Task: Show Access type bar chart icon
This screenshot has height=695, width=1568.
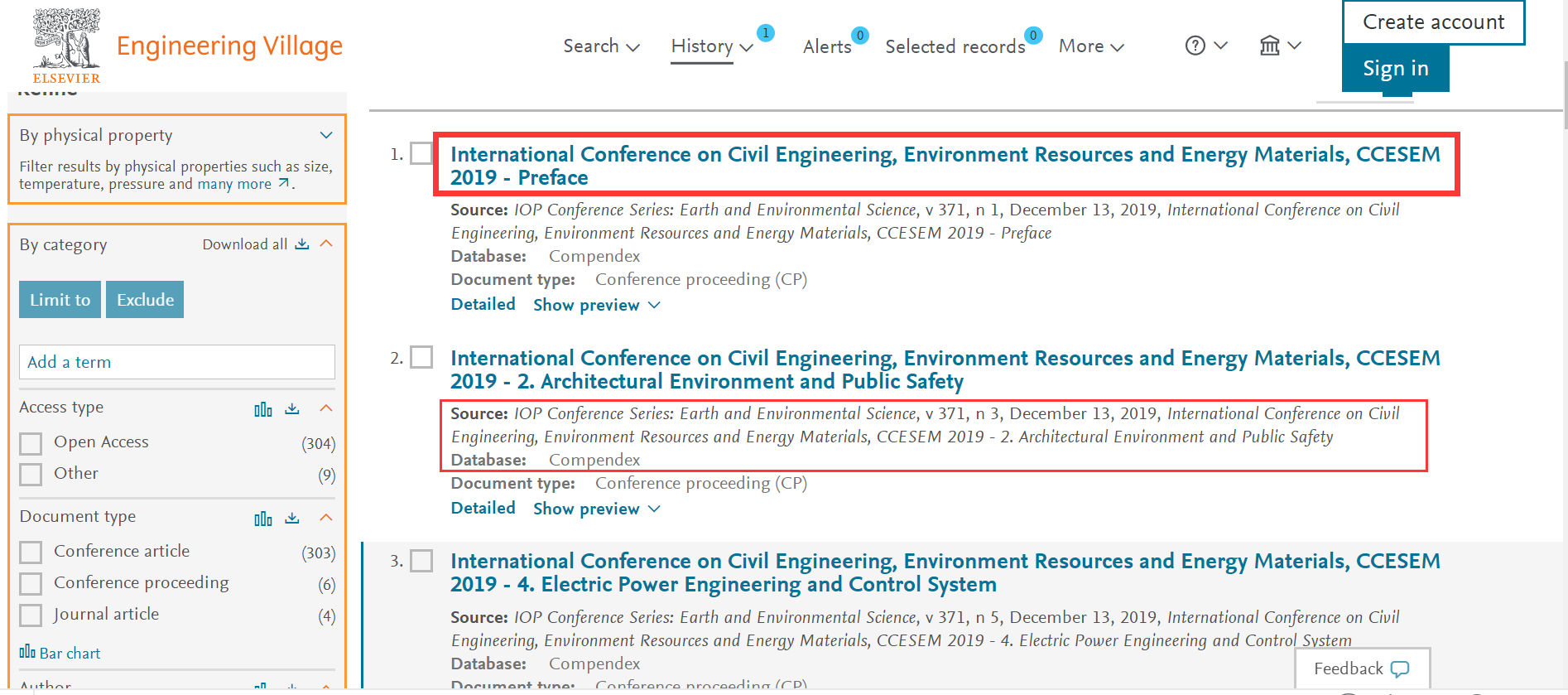Action: coord(263,408)
